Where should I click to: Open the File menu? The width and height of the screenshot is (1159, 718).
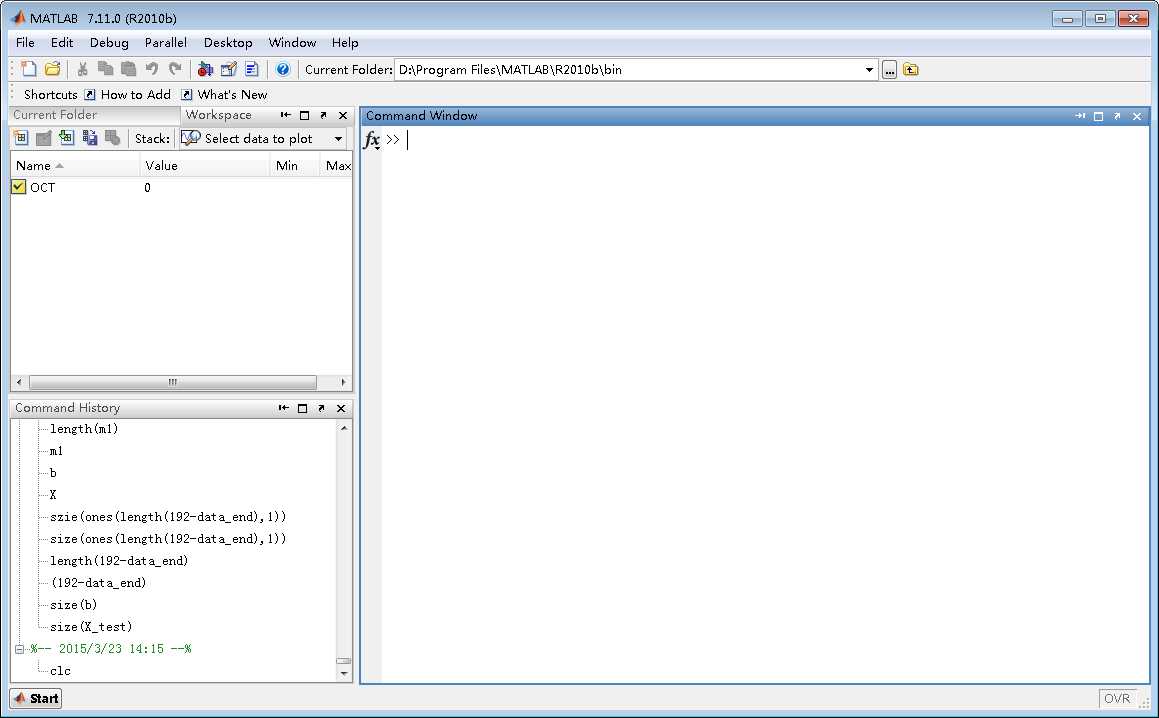point(25,43)
